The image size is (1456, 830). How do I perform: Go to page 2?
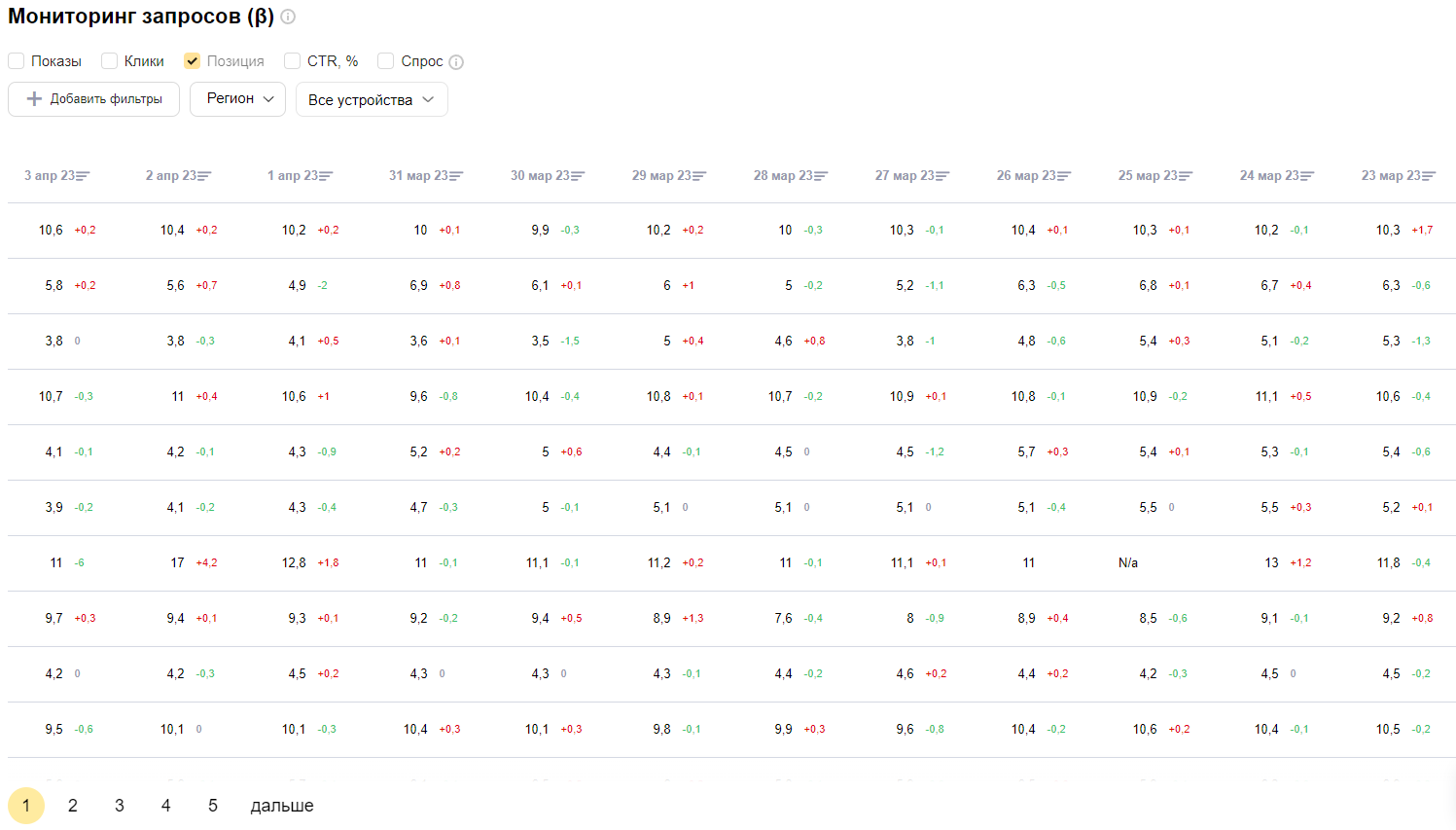pos(73,806)
